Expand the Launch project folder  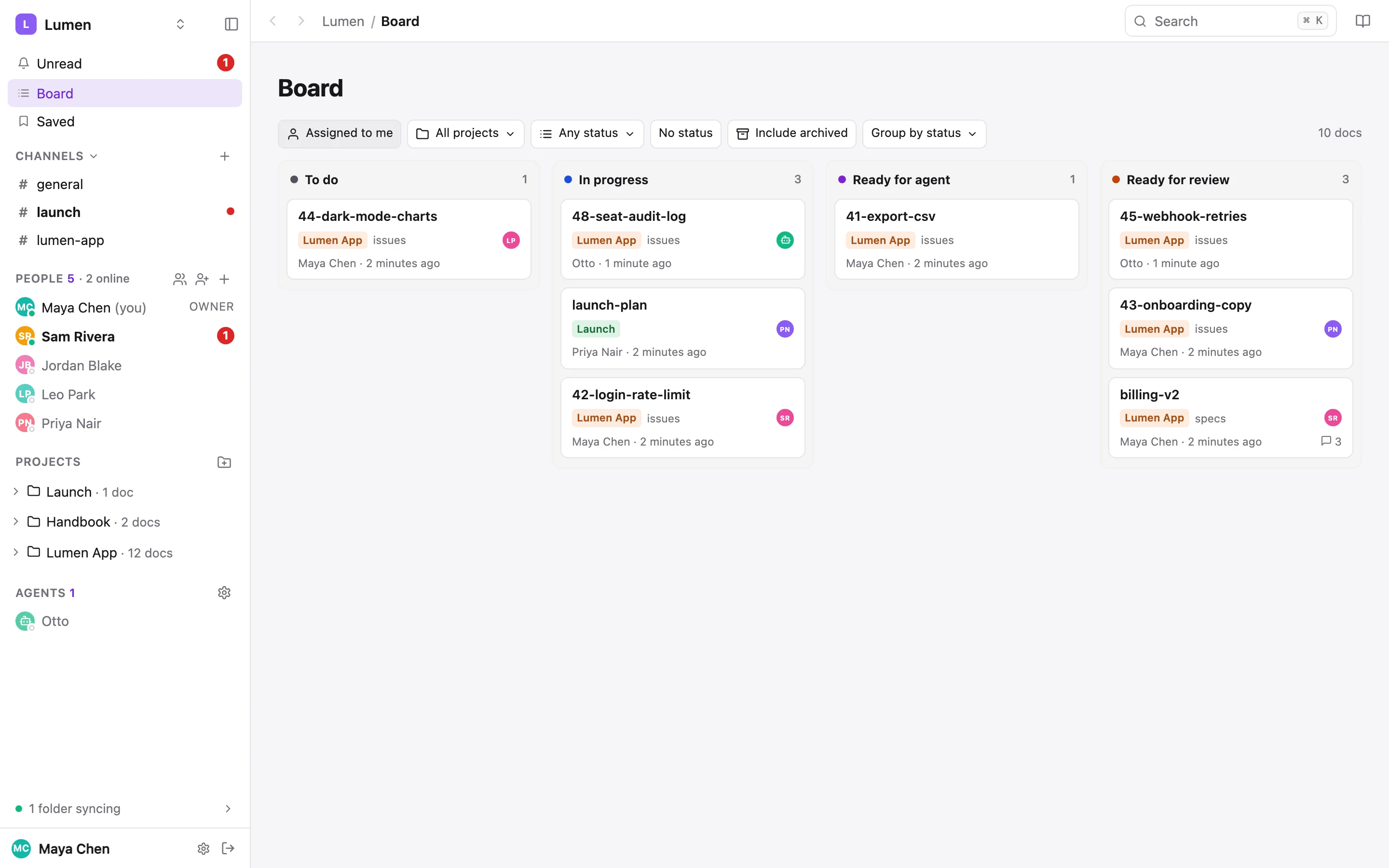click(x=16, y=491)
